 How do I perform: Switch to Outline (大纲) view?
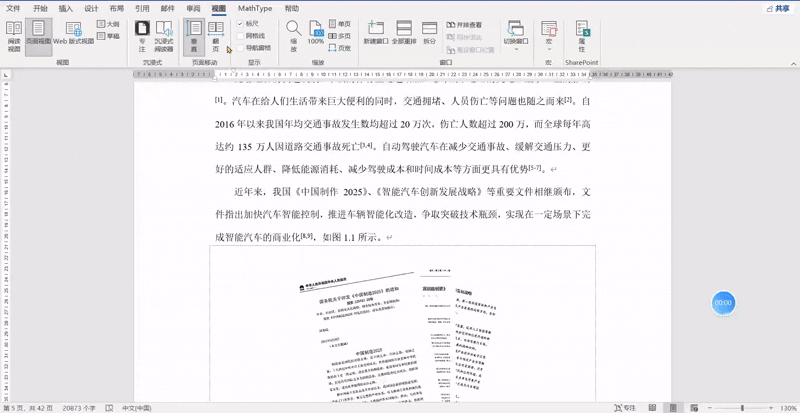(108, 24)
